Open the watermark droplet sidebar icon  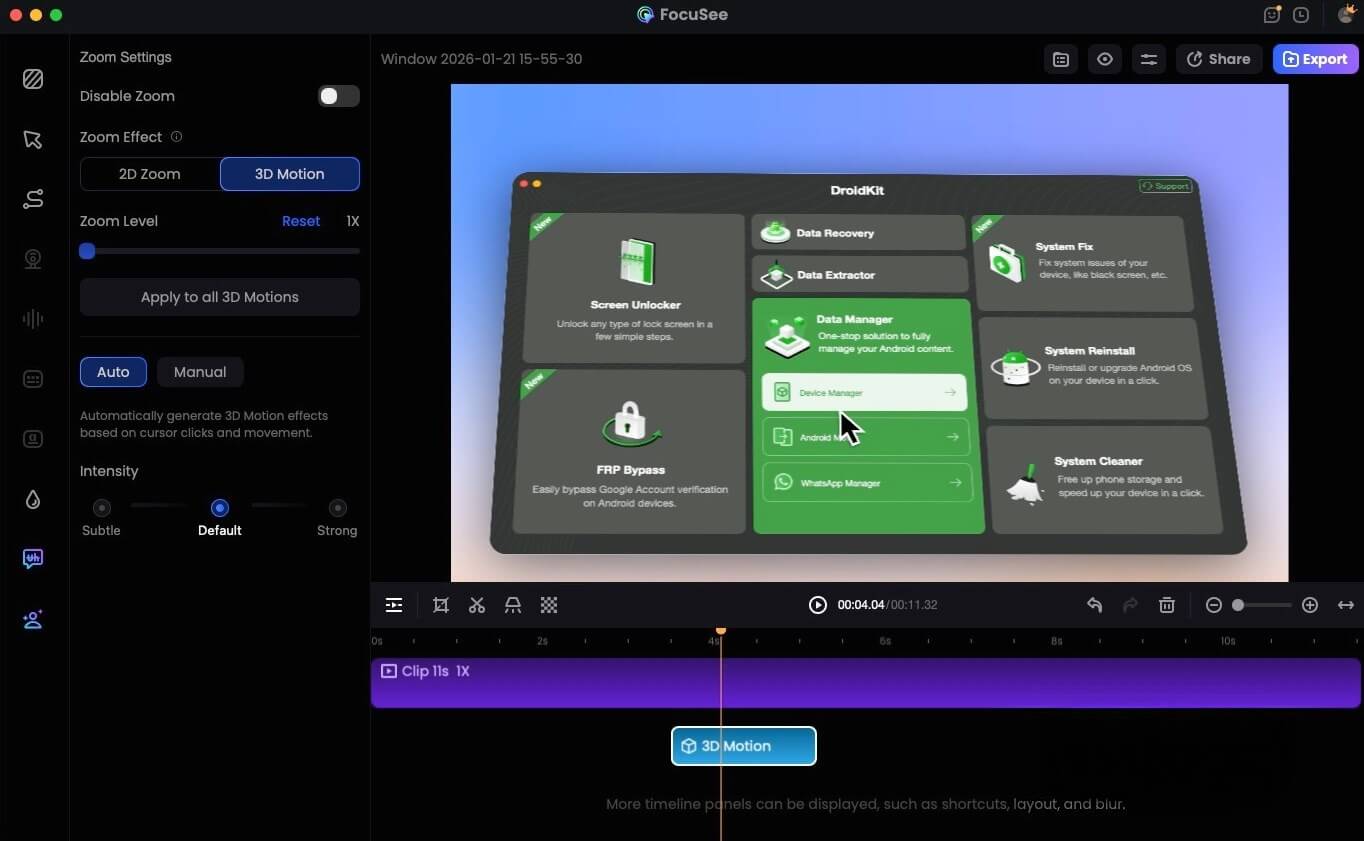33,500
